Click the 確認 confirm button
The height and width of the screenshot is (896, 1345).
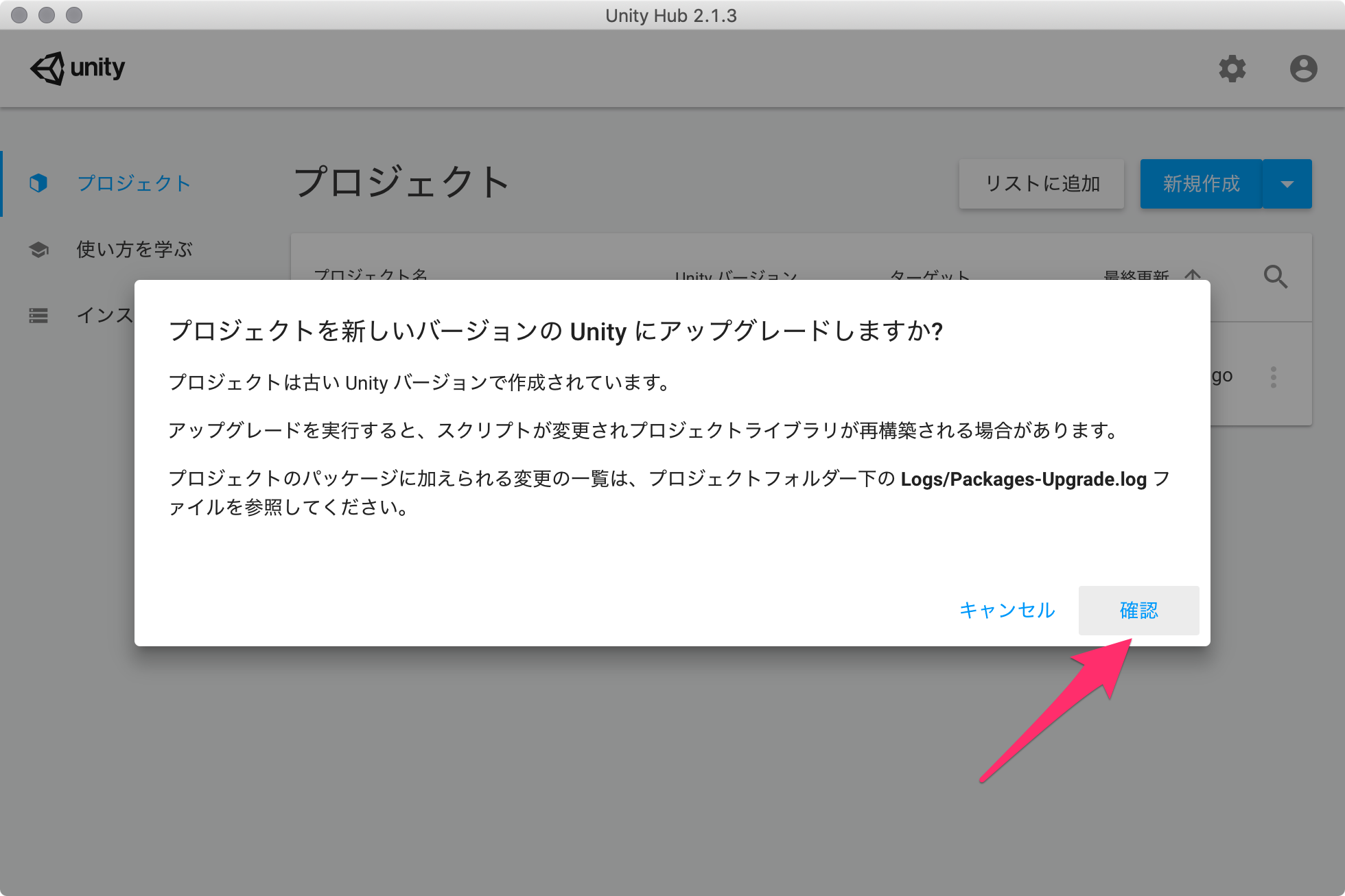pos(1138,610)
